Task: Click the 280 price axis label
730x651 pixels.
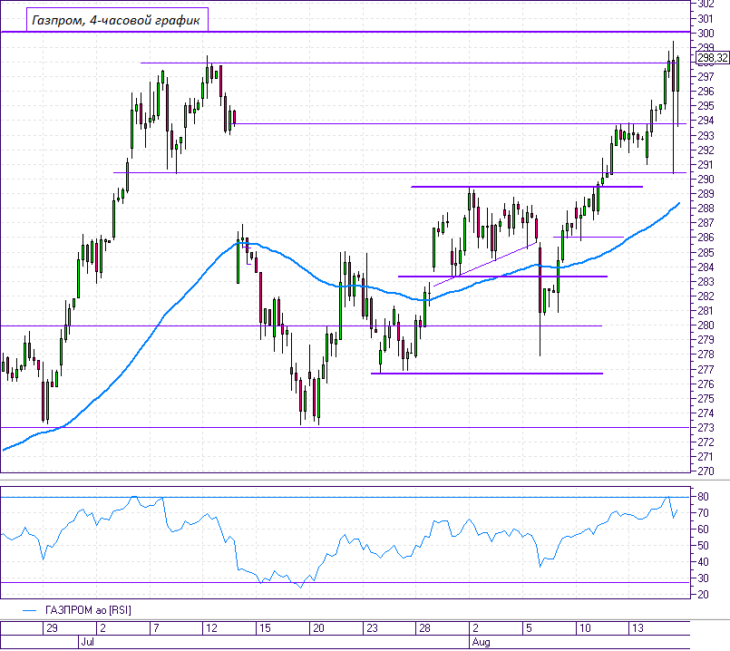Action: point(706,325)
